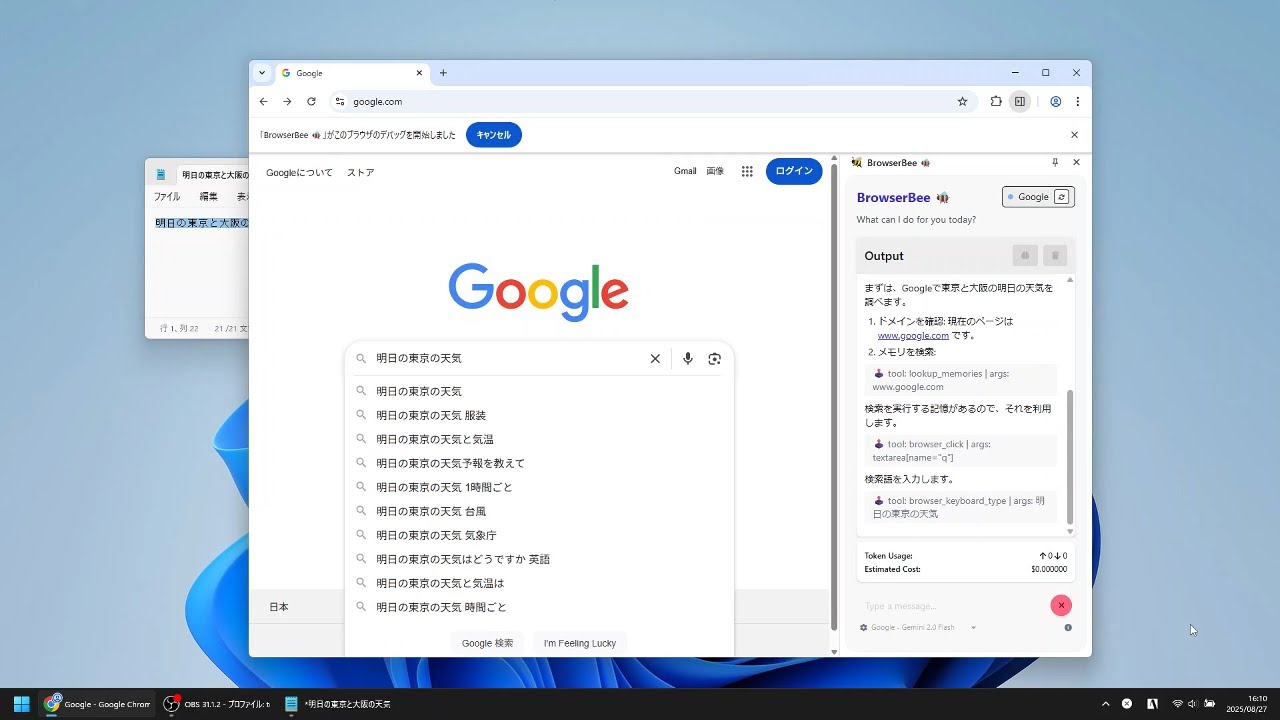Select suggestion 明日の東京の天気 気象庁
This screenshot has height=720, width=1280.
click(x=539, y=535)
